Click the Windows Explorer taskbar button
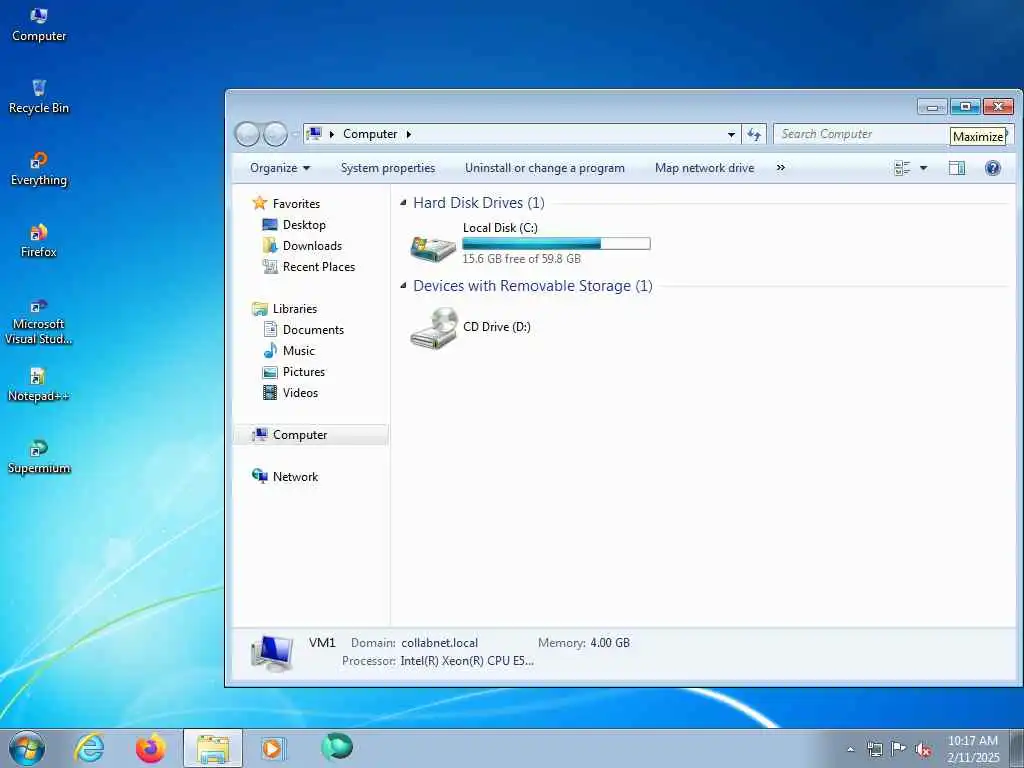The image size is (1024, 768). coord(213,748)
